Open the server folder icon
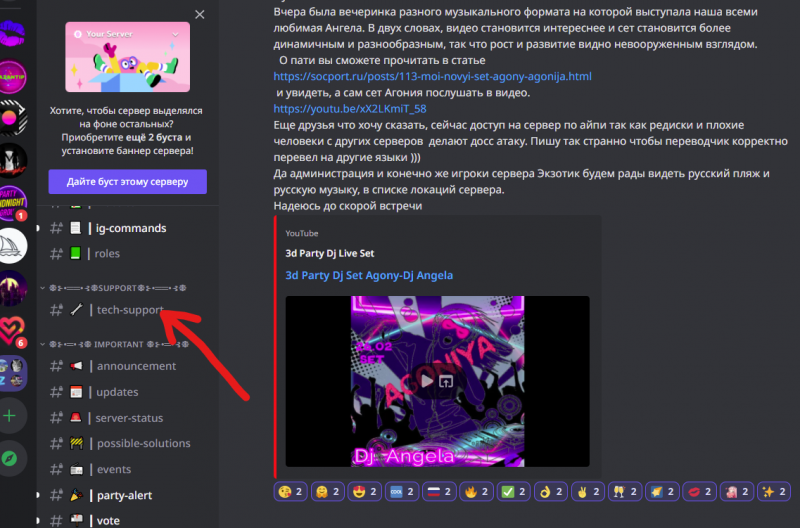 tap(13, 374)
